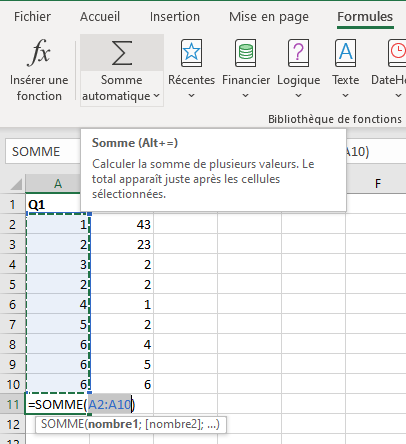Select row 5 header
406x444 pixels.
click(x=13, y=284)
